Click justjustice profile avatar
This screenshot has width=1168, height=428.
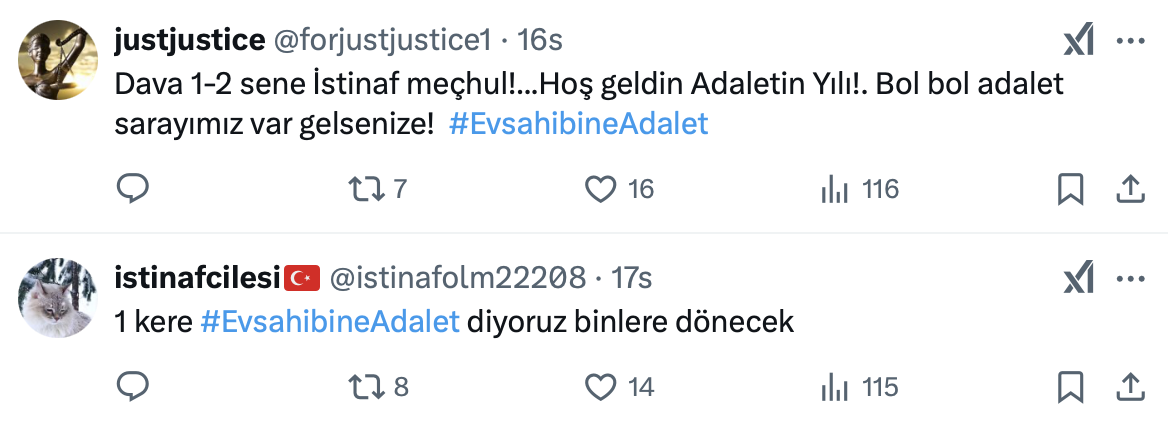[x=59, y=59]
